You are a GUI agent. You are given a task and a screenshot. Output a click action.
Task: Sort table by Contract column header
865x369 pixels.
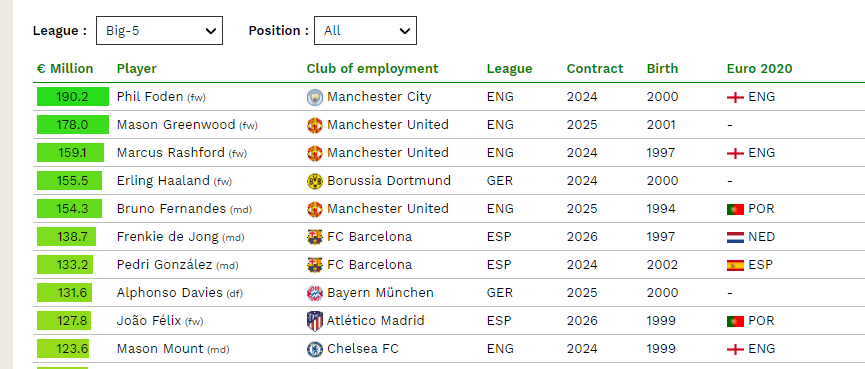(595, 68)
